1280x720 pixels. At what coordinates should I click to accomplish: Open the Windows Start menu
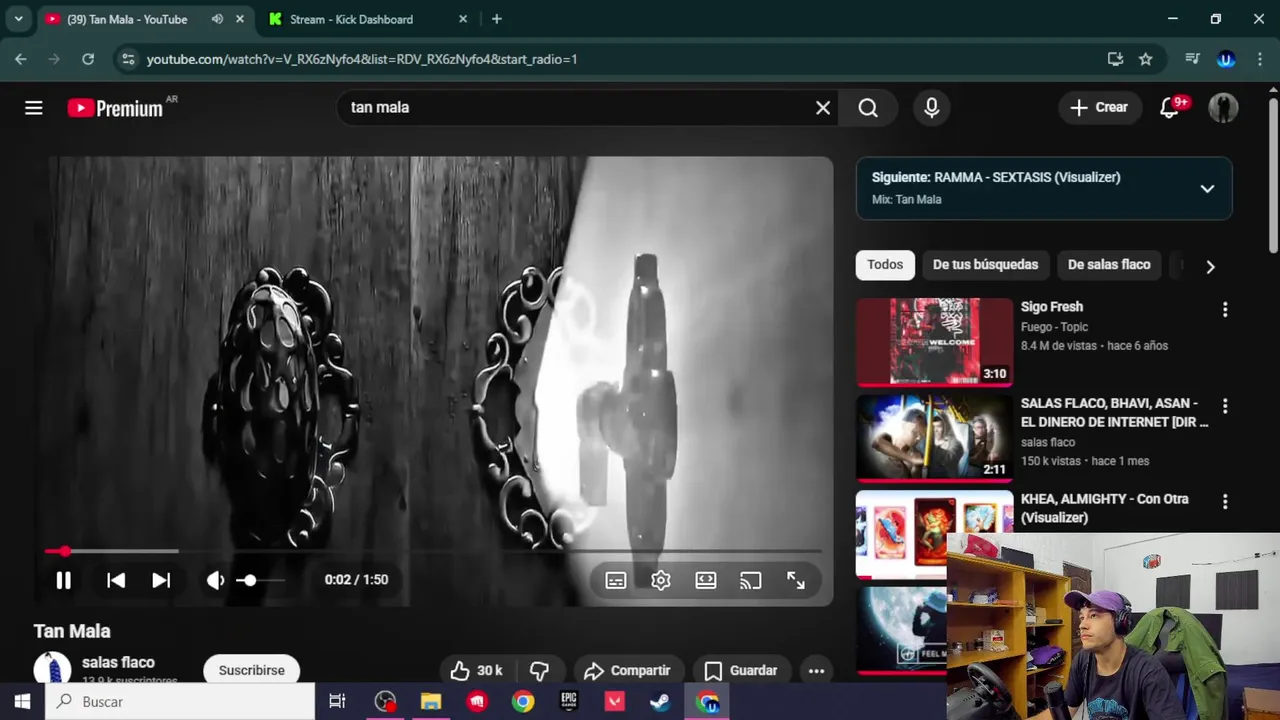(x=22, y=702)
